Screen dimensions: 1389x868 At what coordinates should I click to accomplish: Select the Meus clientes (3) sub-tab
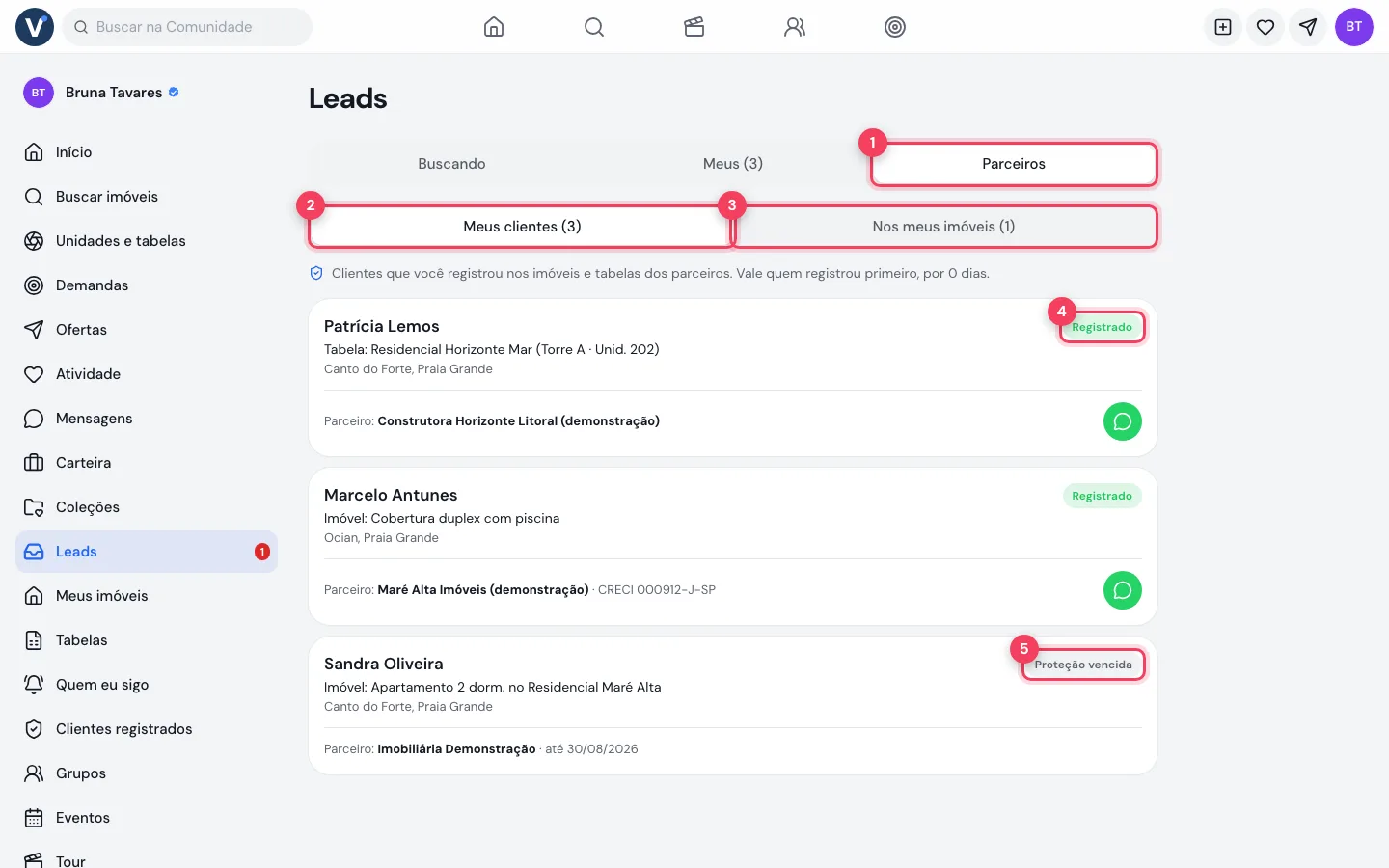[522, 227]
